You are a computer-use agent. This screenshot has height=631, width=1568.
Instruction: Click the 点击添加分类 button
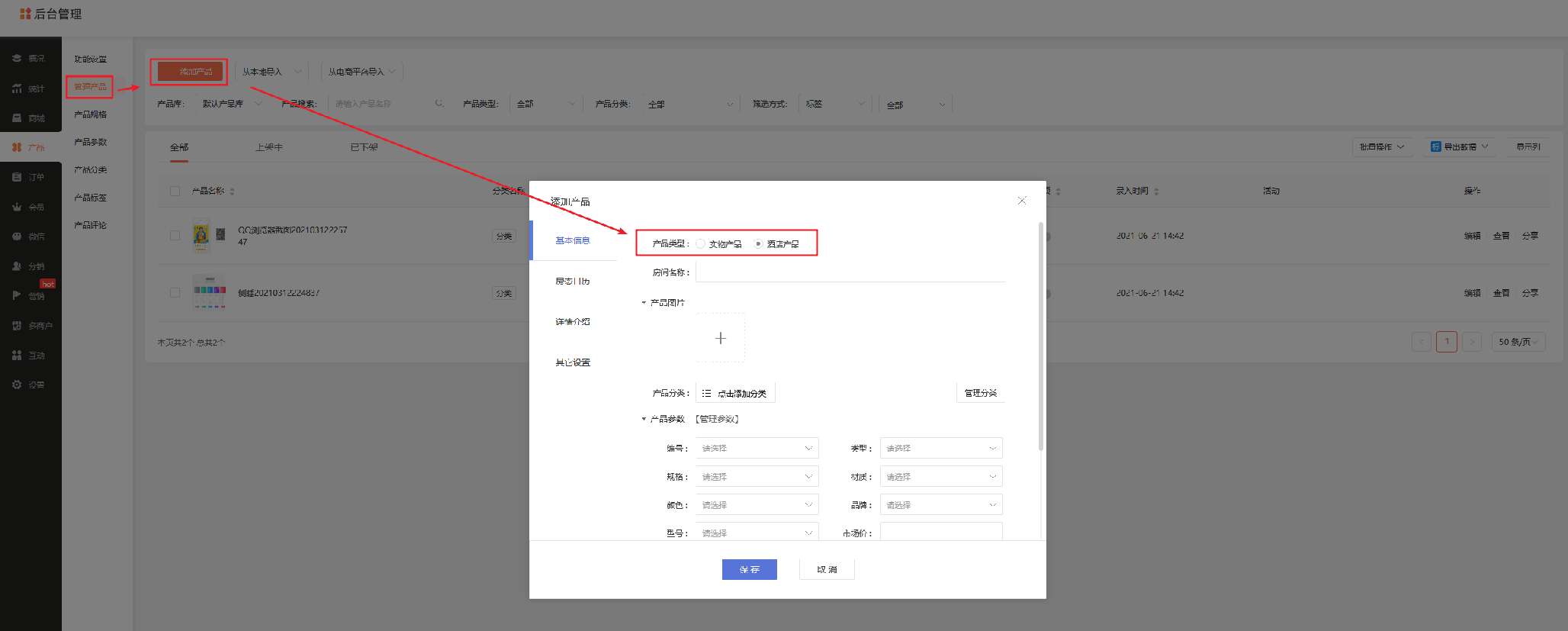[x=735, y=393]
